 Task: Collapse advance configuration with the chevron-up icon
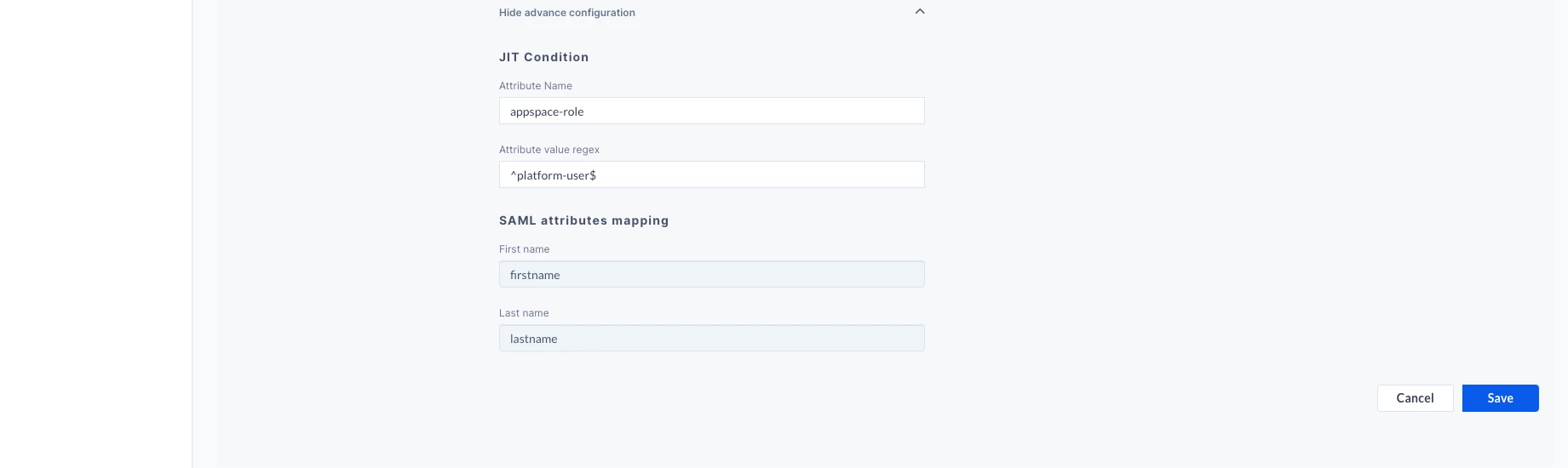(x=920, y=12)
